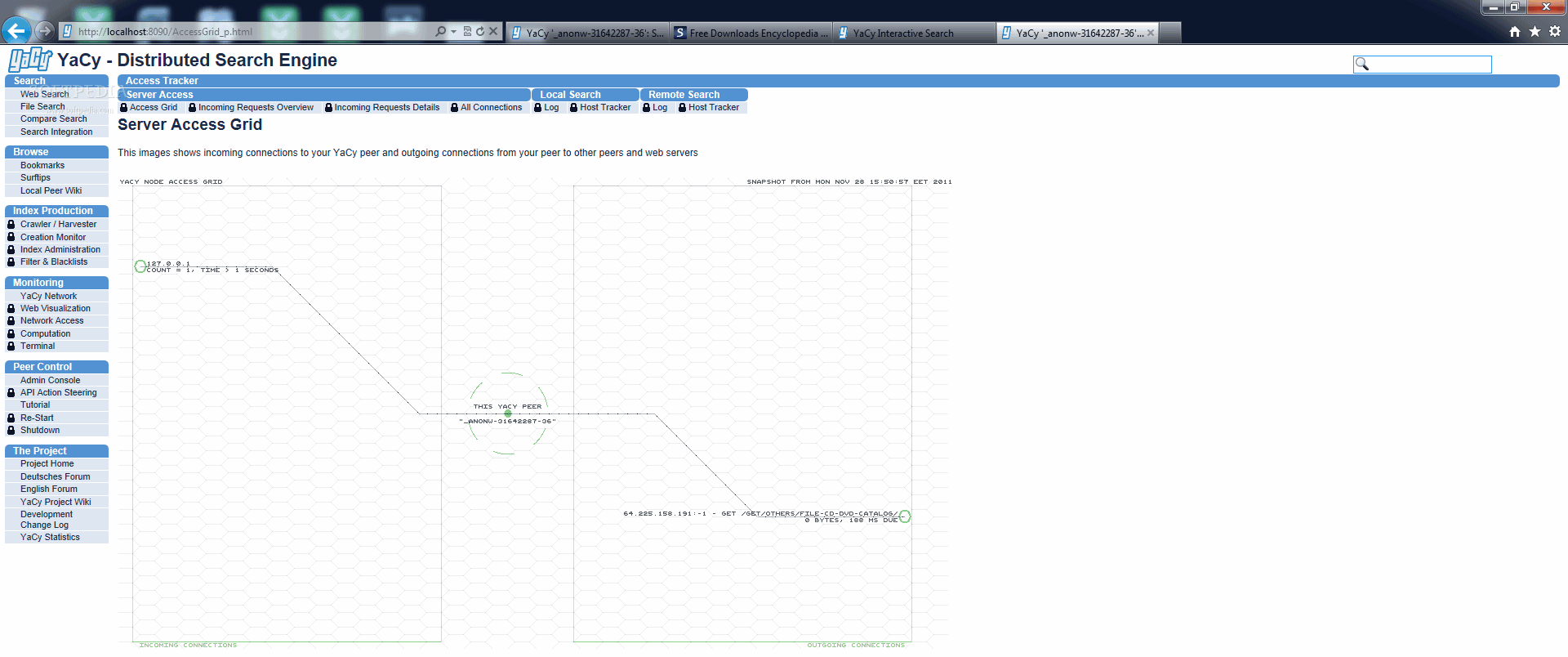Open the Remote Search menu header

click(x=693, y=95)
